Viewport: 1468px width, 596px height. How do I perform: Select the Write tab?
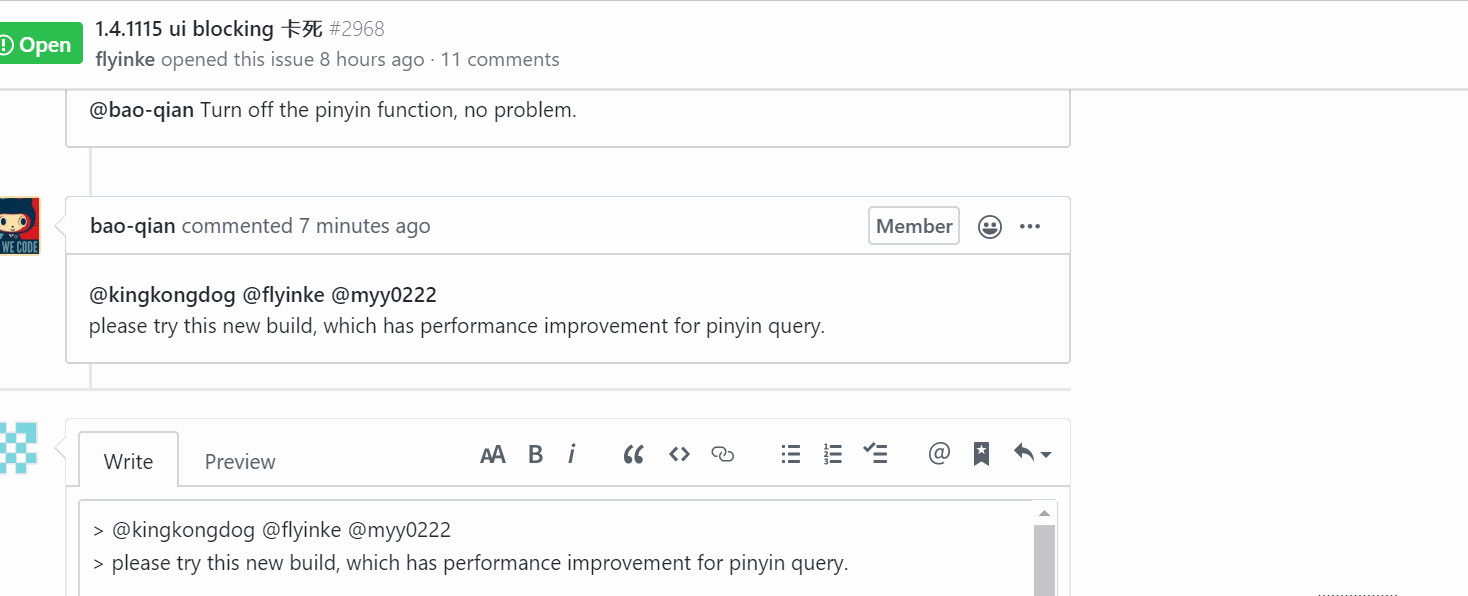(x=128, y=462)
